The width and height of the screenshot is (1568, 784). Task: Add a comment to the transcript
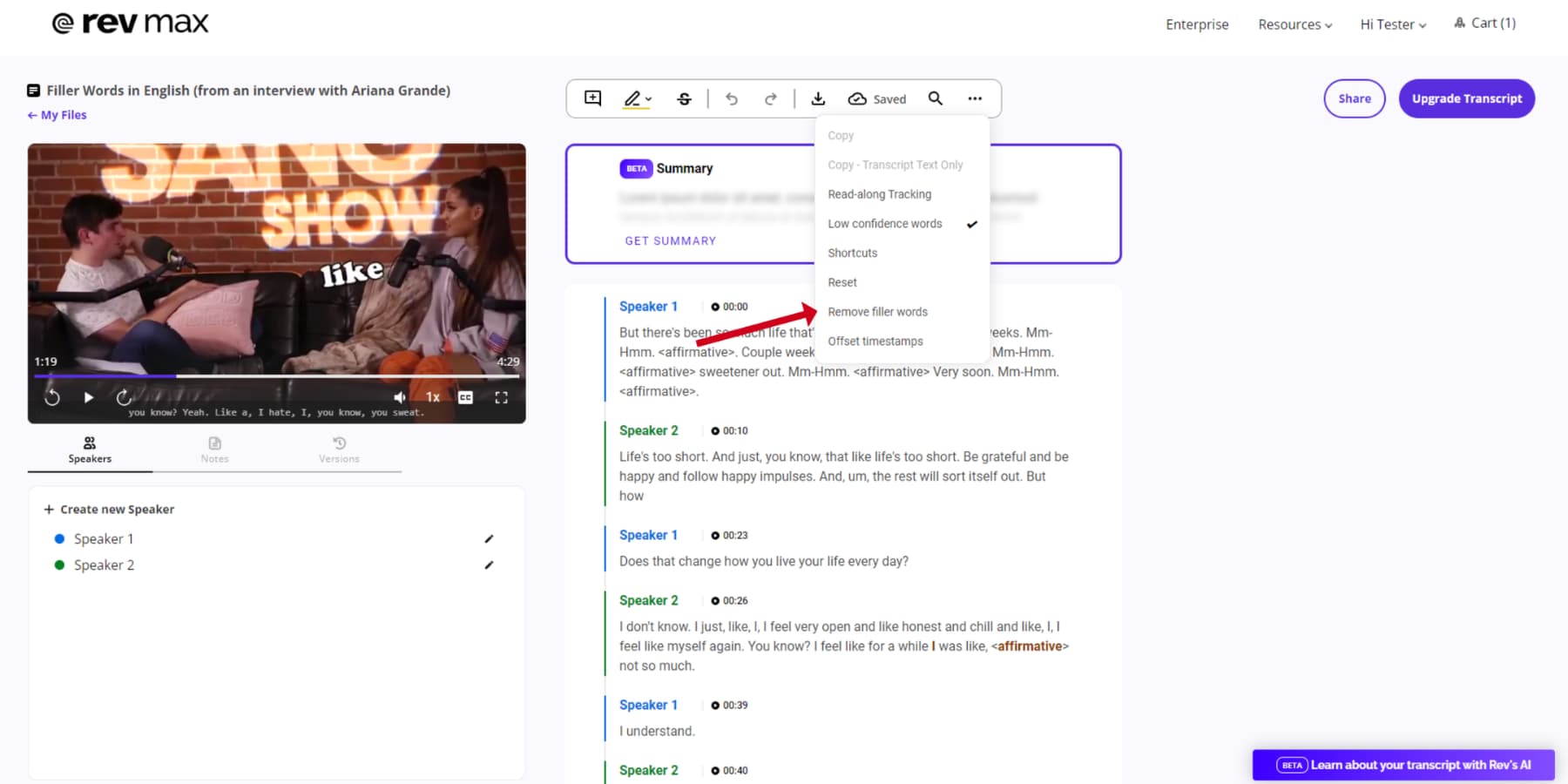(591, 98)
